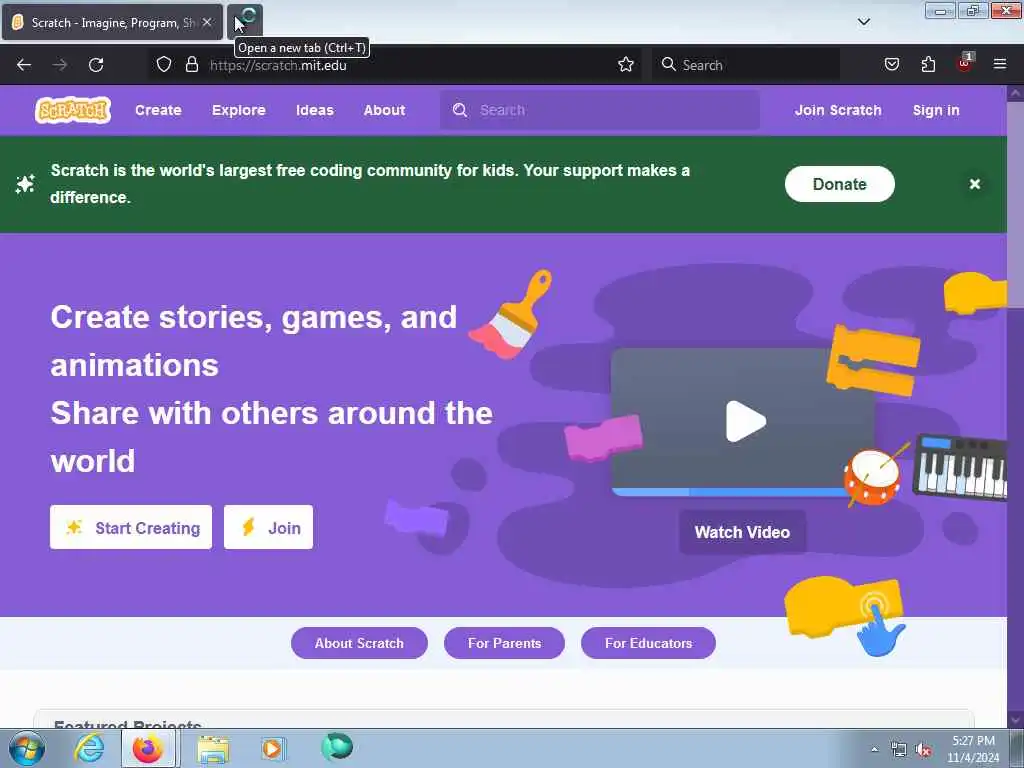Open the Firefox extensions puzzle icon
Viewport: 1024px width, 768px height.
point(928,65)
